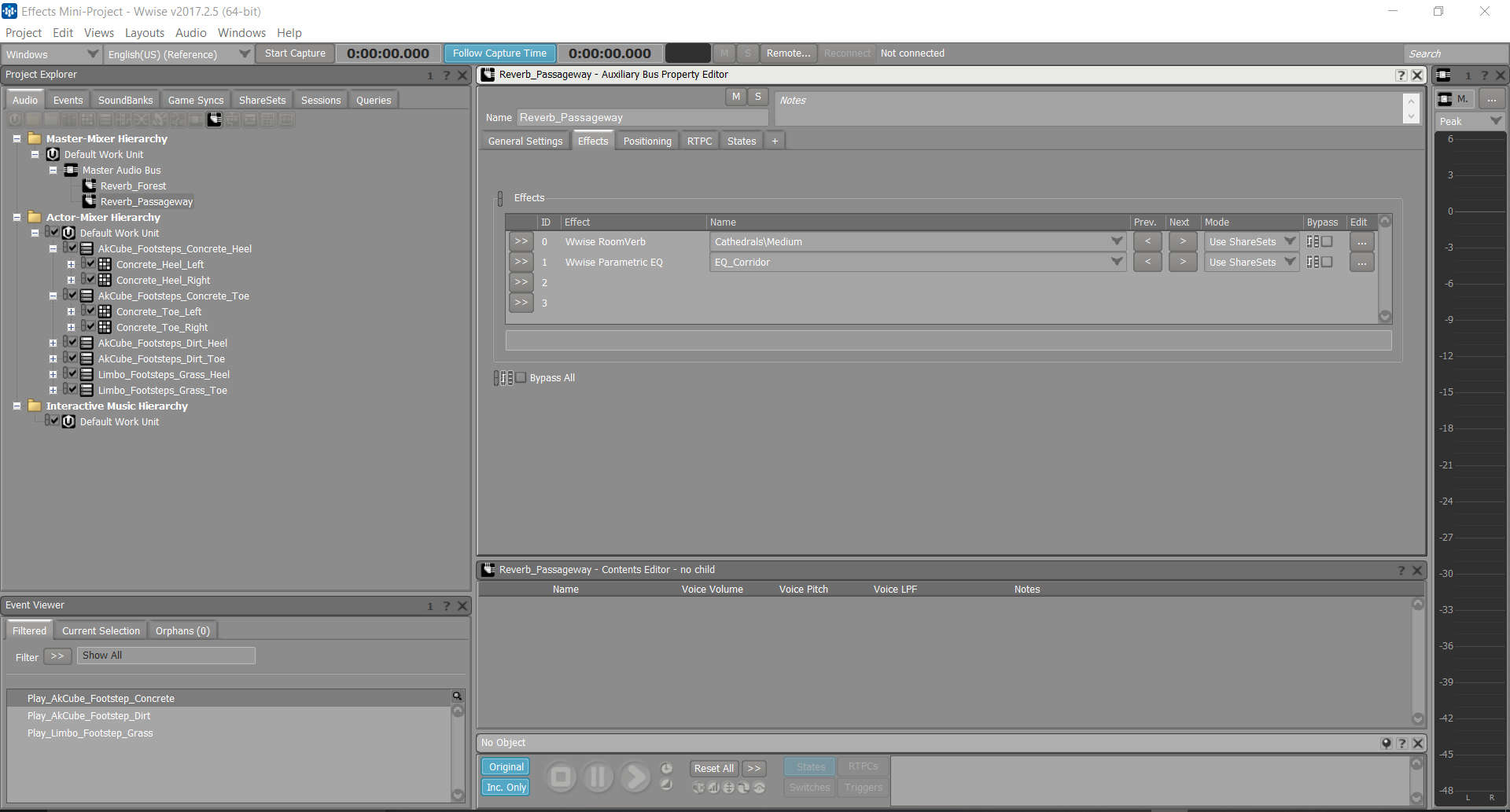Open help for Auxiliary Bus Property Editor

point(1401,75)
